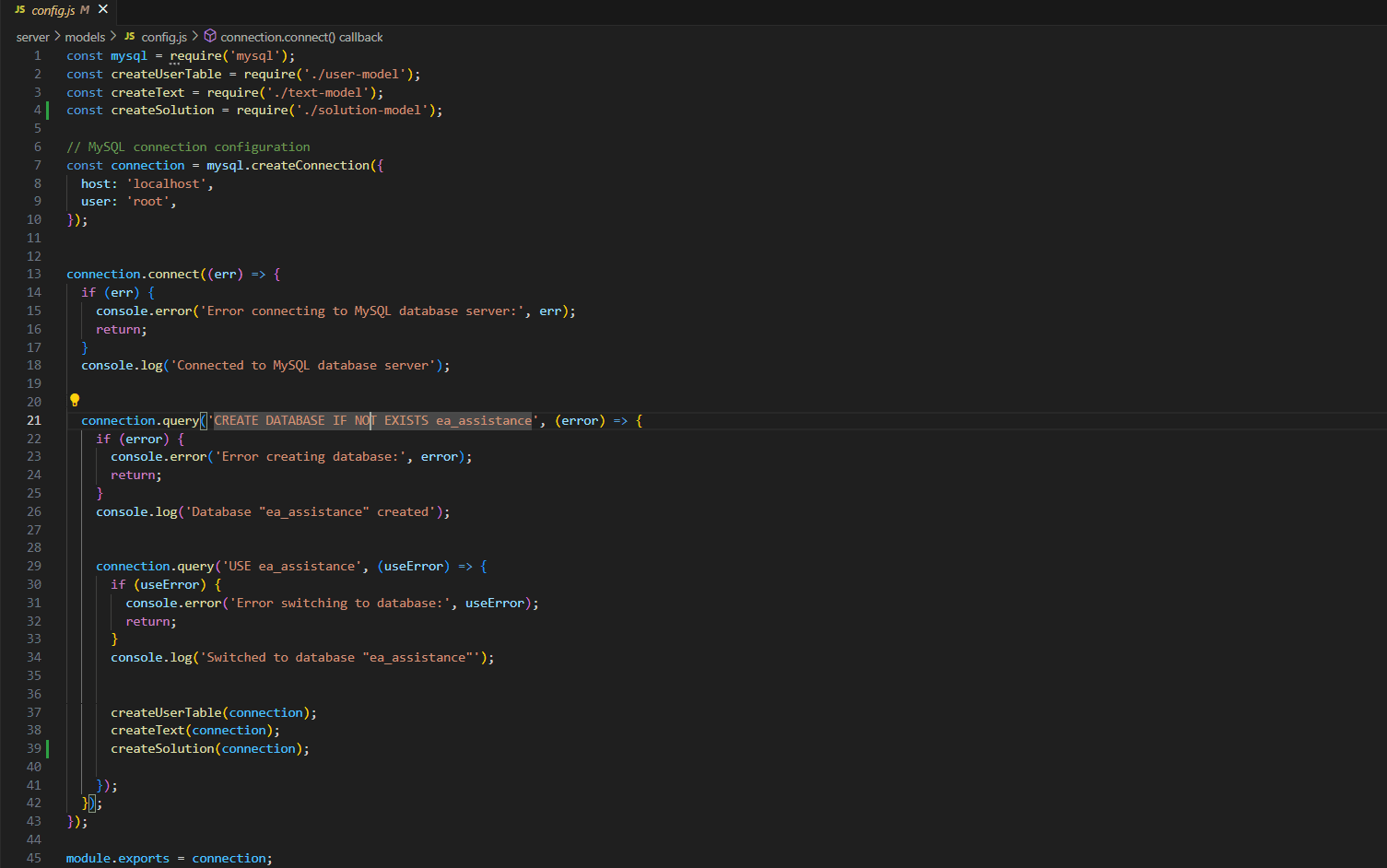Click the breadcrumb symbol cube icon
This screenshot has width=1387, height=868.
210,36
